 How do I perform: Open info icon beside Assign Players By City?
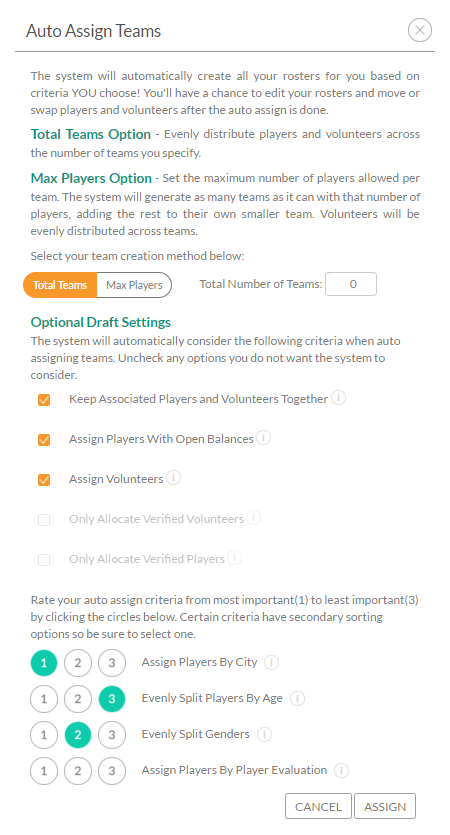pyautogui.click(x=271, y=662)
